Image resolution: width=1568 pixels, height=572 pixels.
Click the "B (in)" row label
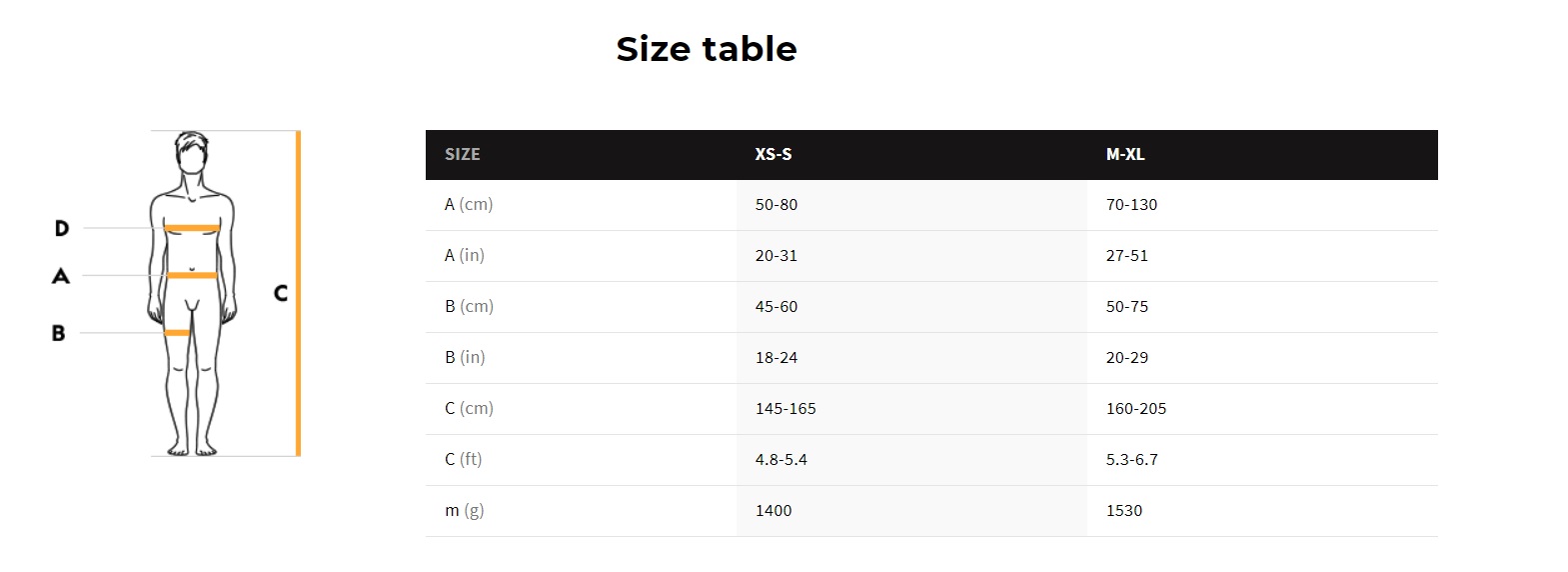465,358
